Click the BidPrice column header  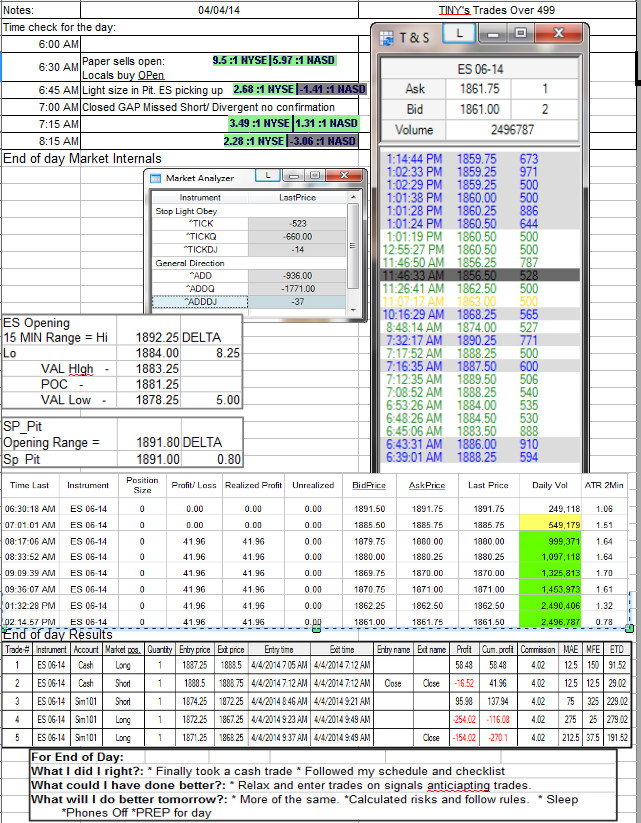[x=369, y=485]
